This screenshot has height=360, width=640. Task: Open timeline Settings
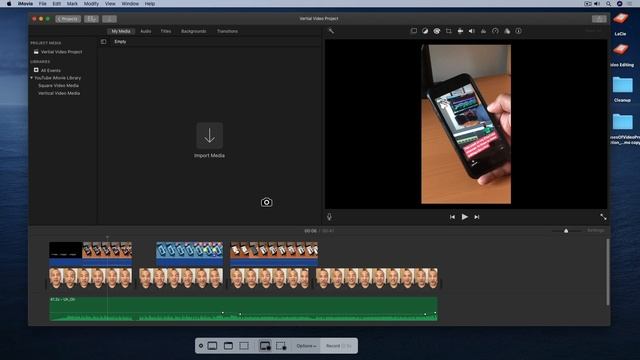pos(596,231)
